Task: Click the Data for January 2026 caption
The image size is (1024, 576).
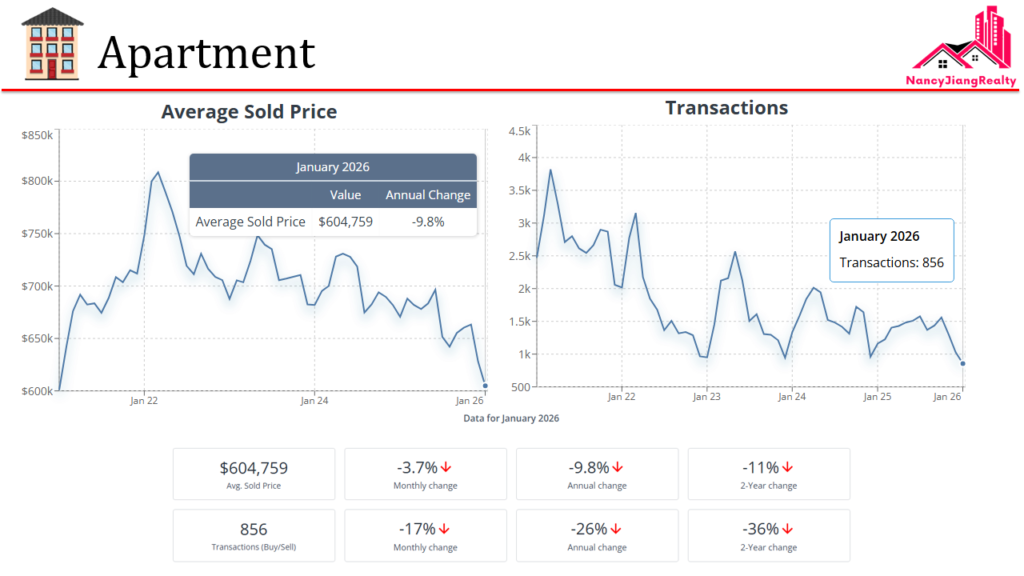Action: (x=511, y=418)
